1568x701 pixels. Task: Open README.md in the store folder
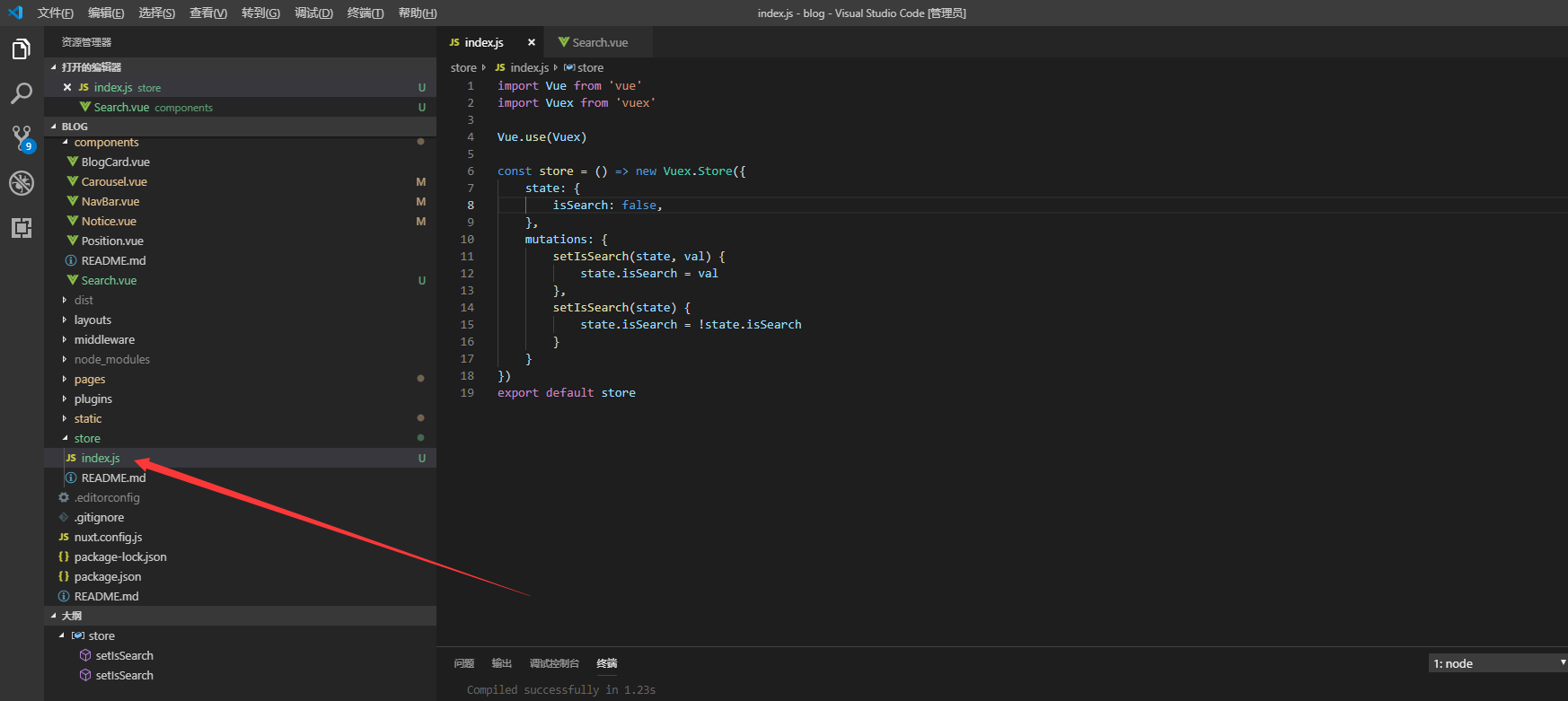click(241, 478)
